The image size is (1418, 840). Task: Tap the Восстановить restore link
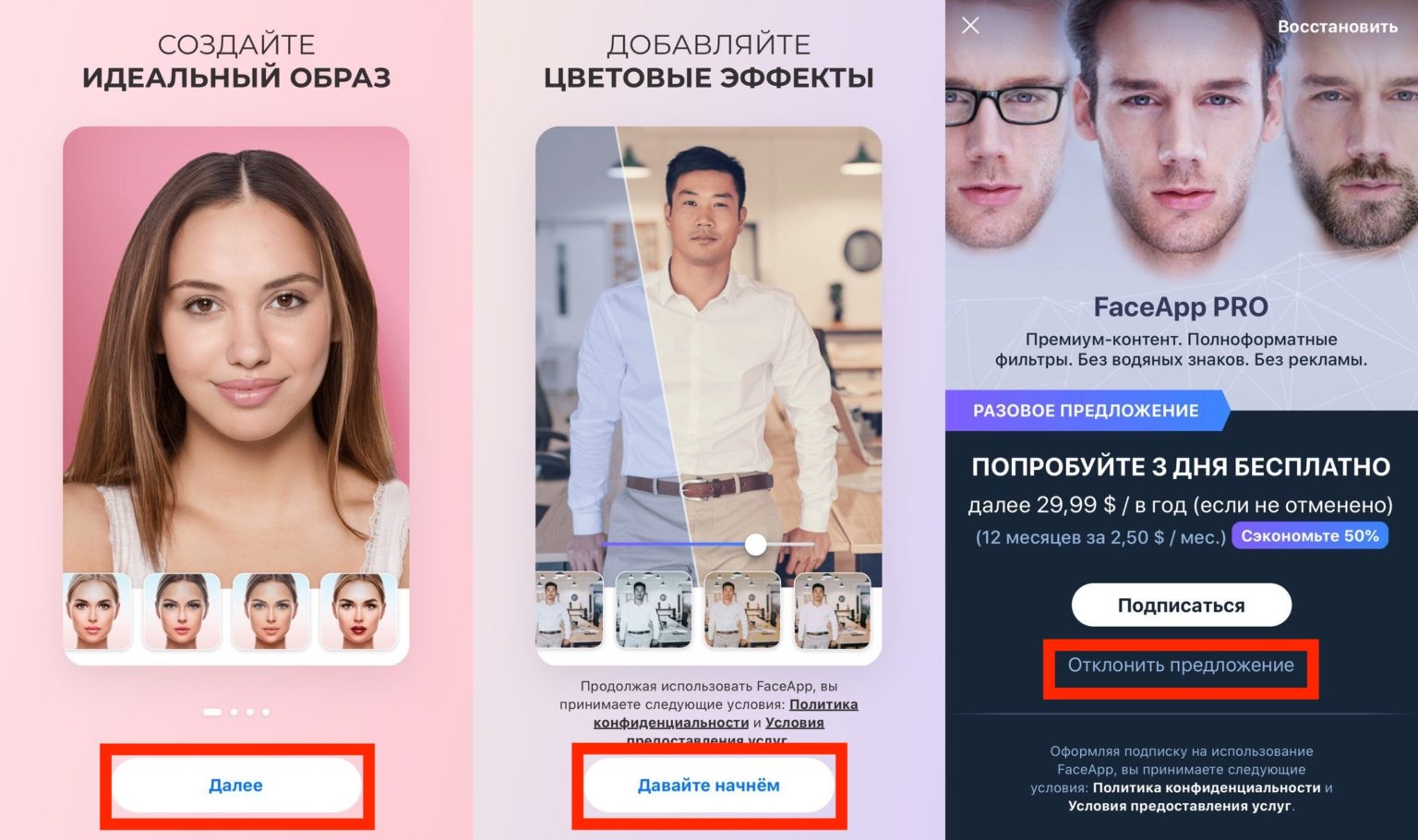click(x=1337, y=27)
